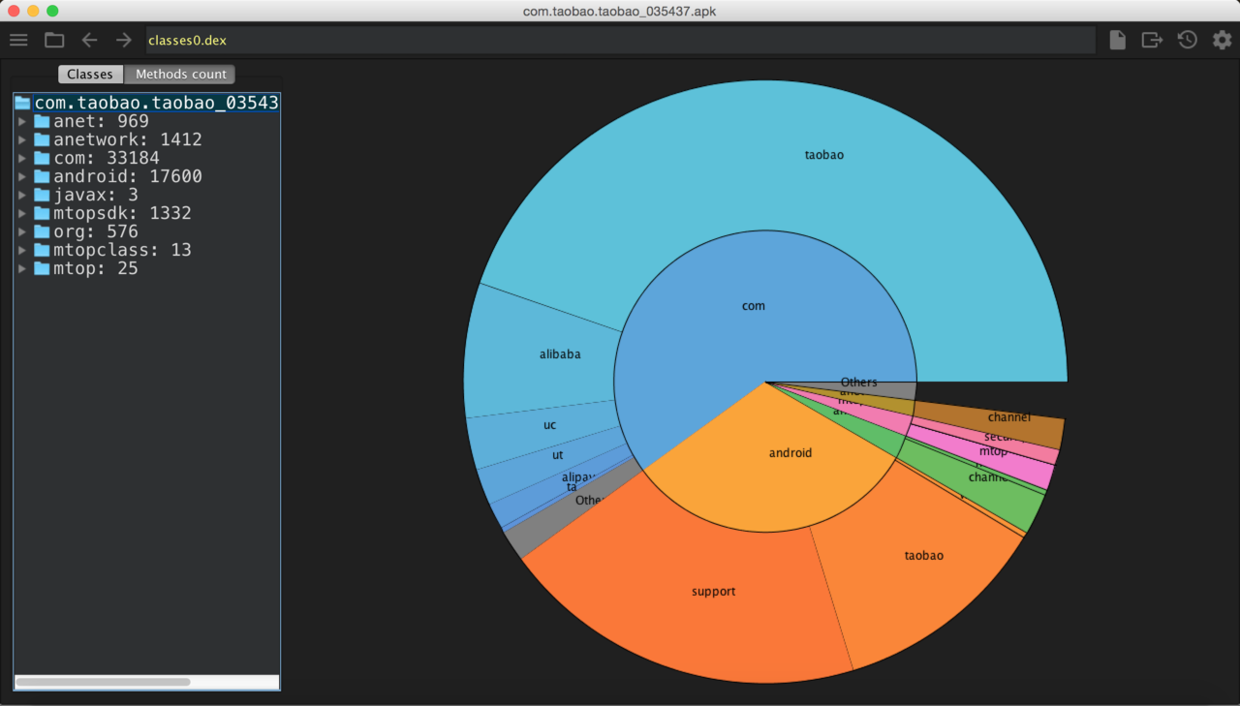Click the mtopsdk folder icon

[42, 213]
